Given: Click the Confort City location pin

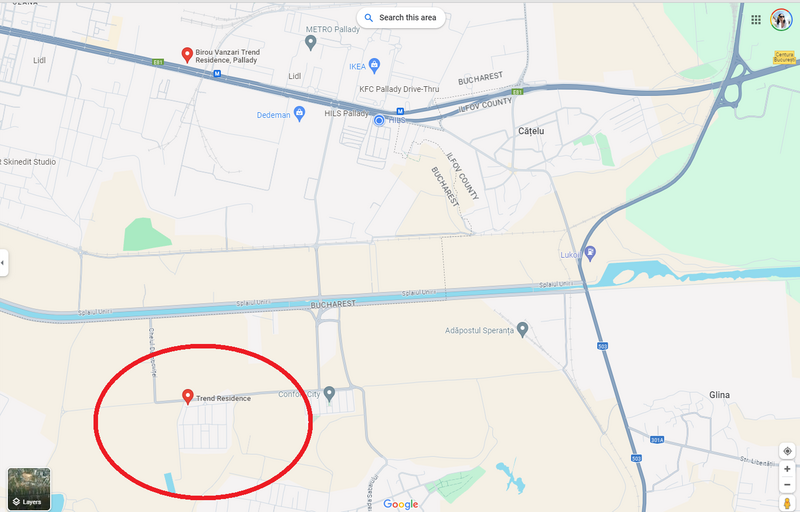Looking at the screenshot, I should [x=329, y=393].
